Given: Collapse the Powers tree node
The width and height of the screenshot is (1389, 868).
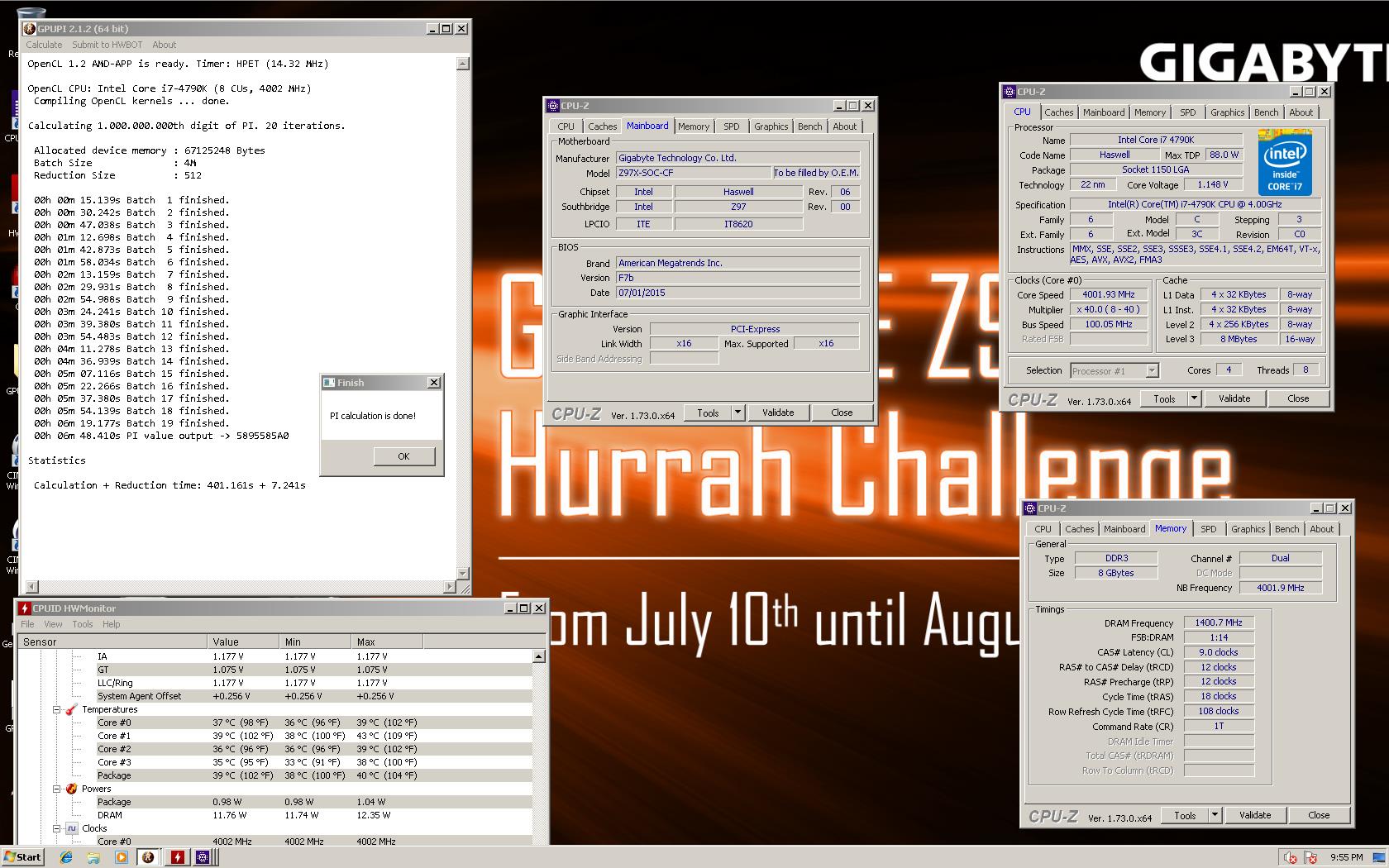Looking at the screenshot, I should click(57, 789).
